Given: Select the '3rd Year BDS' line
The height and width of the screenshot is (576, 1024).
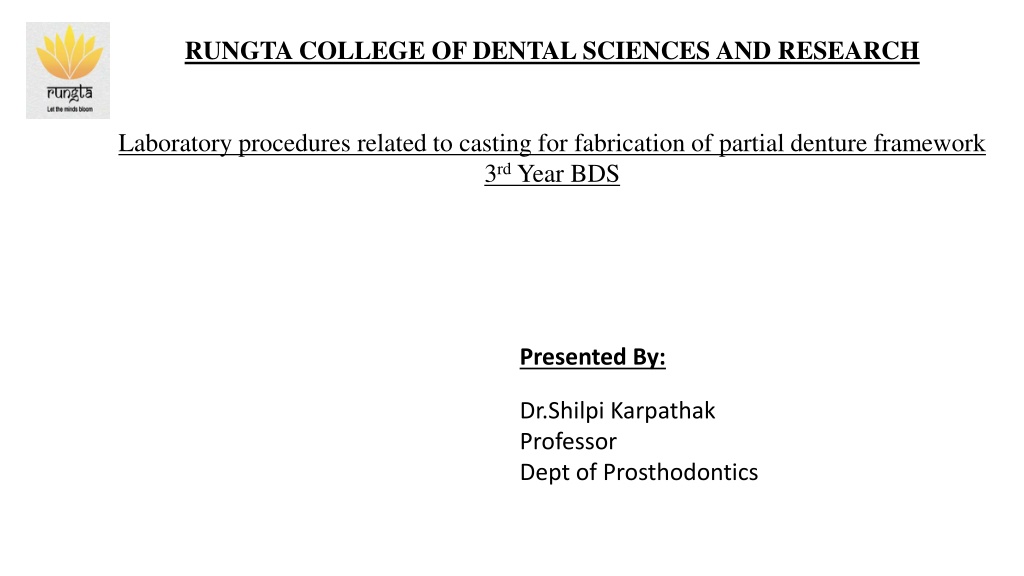Looking at the screenshot, I should 552,174.
